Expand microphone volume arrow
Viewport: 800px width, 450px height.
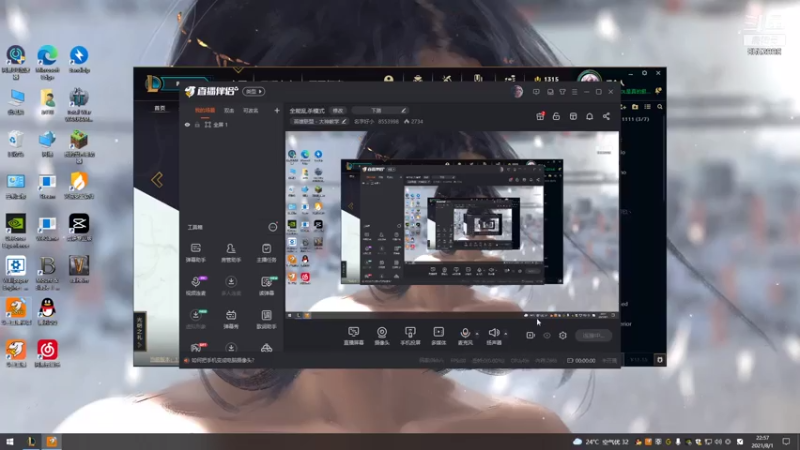(x=477, y=334)
